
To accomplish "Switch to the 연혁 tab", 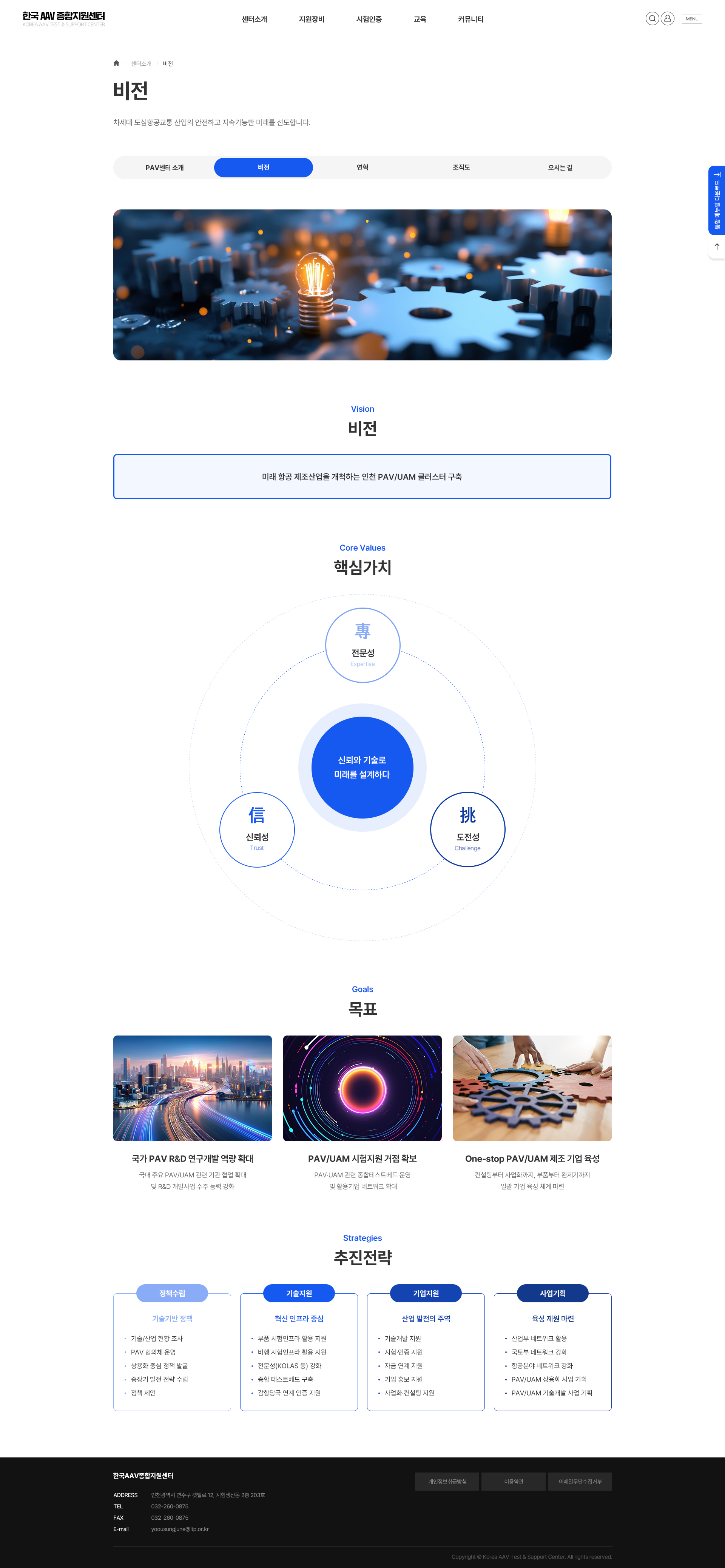I will (362, 168).
